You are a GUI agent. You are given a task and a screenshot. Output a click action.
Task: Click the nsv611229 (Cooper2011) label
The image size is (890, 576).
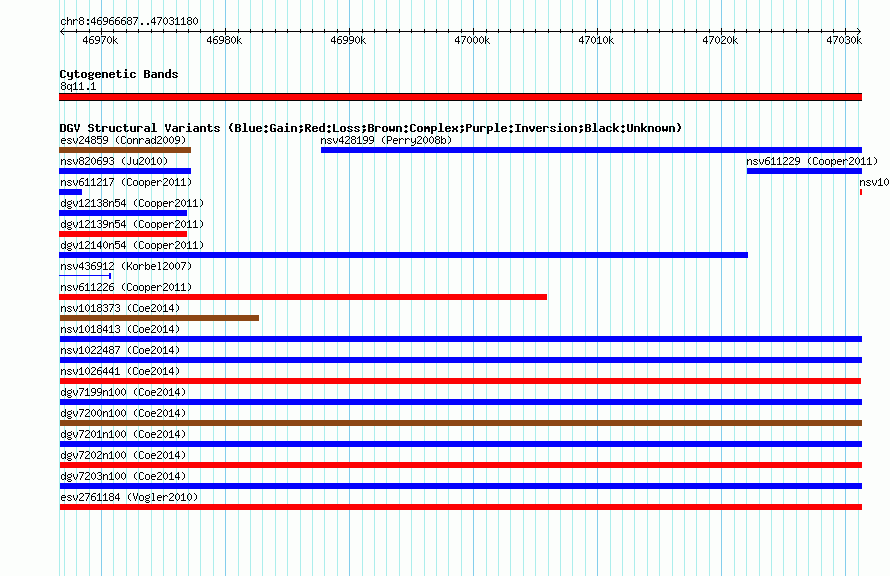812,161
